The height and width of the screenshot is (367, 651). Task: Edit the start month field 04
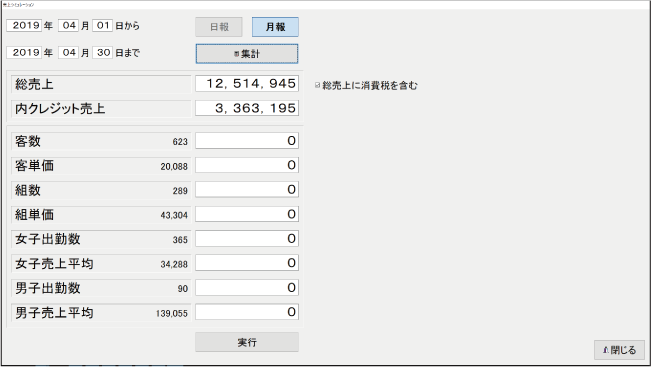click(69, 26)
